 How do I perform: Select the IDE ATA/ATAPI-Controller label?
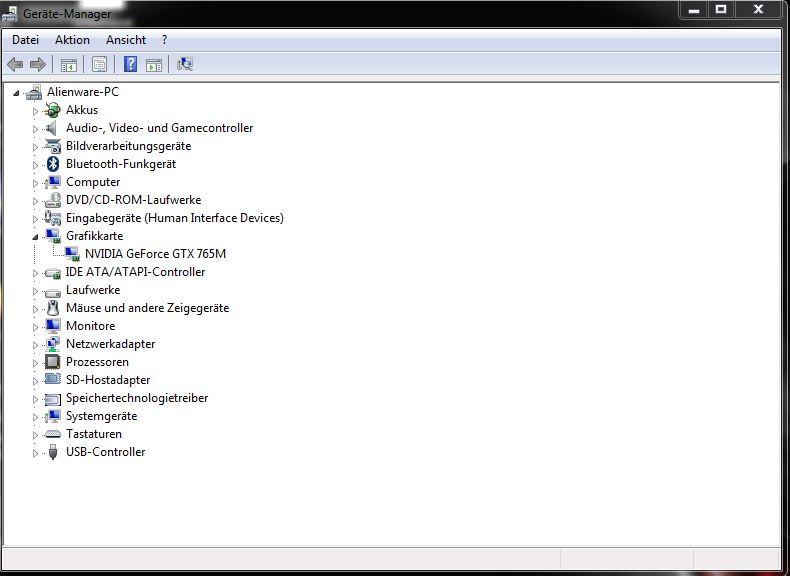pos(136,272)
